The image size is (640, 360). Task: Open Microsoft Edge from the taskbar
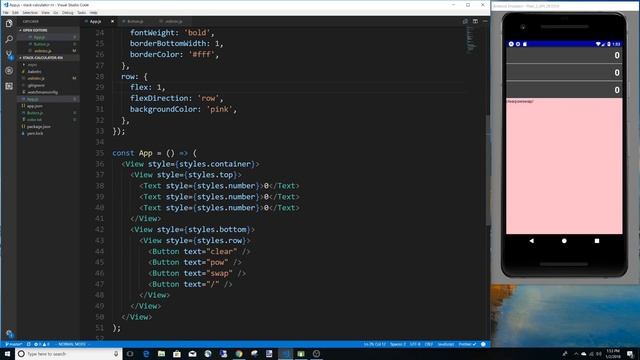(146, 353)
